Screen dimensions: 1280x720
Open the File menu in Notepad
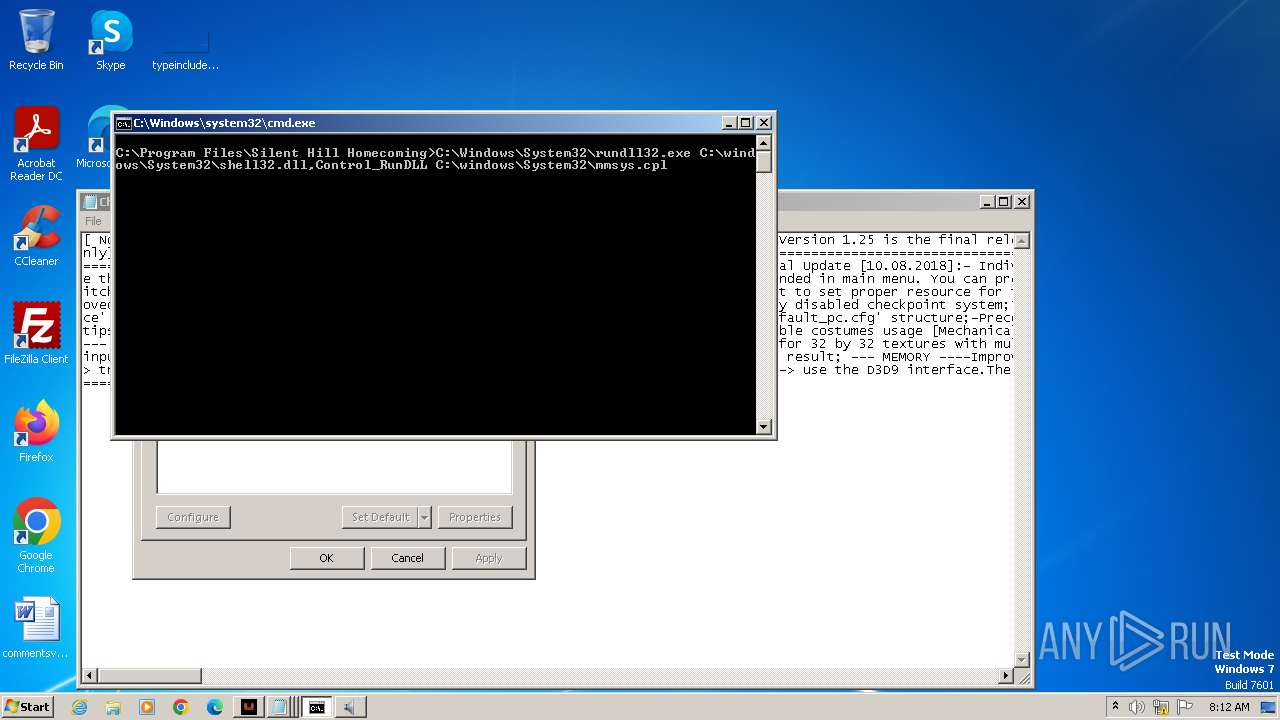93,221
